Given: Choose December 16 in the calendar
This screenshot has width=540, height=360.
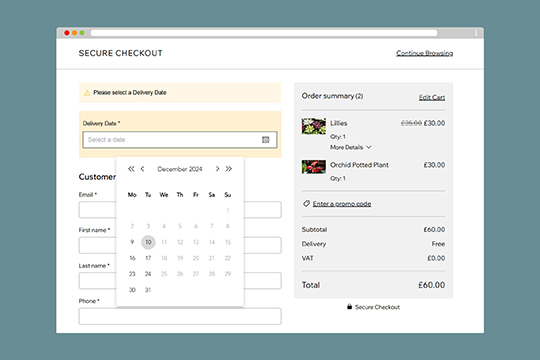Looking at the screenshot, I should [x=132, y=258].
